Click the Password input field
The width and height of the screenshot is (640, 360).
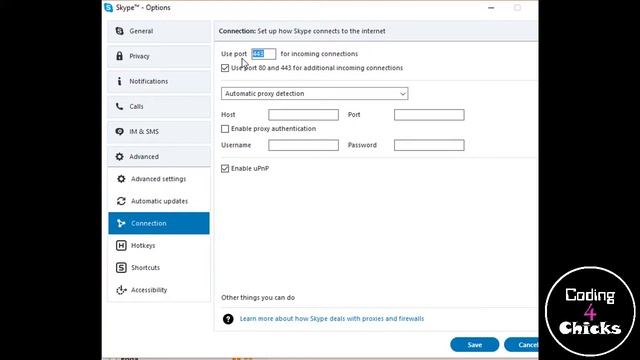(x=429, y=145)
